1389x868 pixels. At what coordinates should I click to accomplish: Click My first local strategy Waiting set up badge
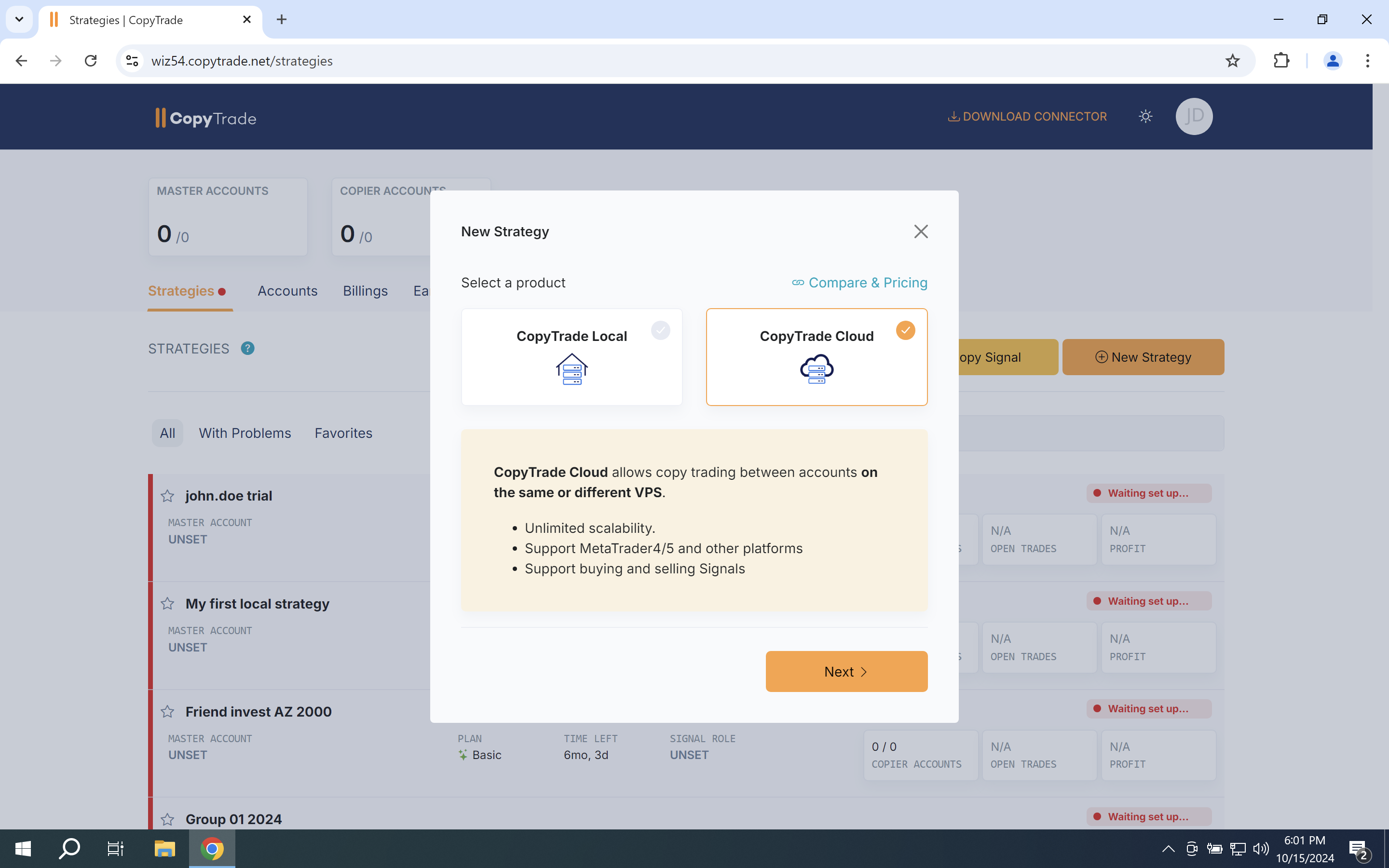pyautogui.click(x=1148, y=601)
